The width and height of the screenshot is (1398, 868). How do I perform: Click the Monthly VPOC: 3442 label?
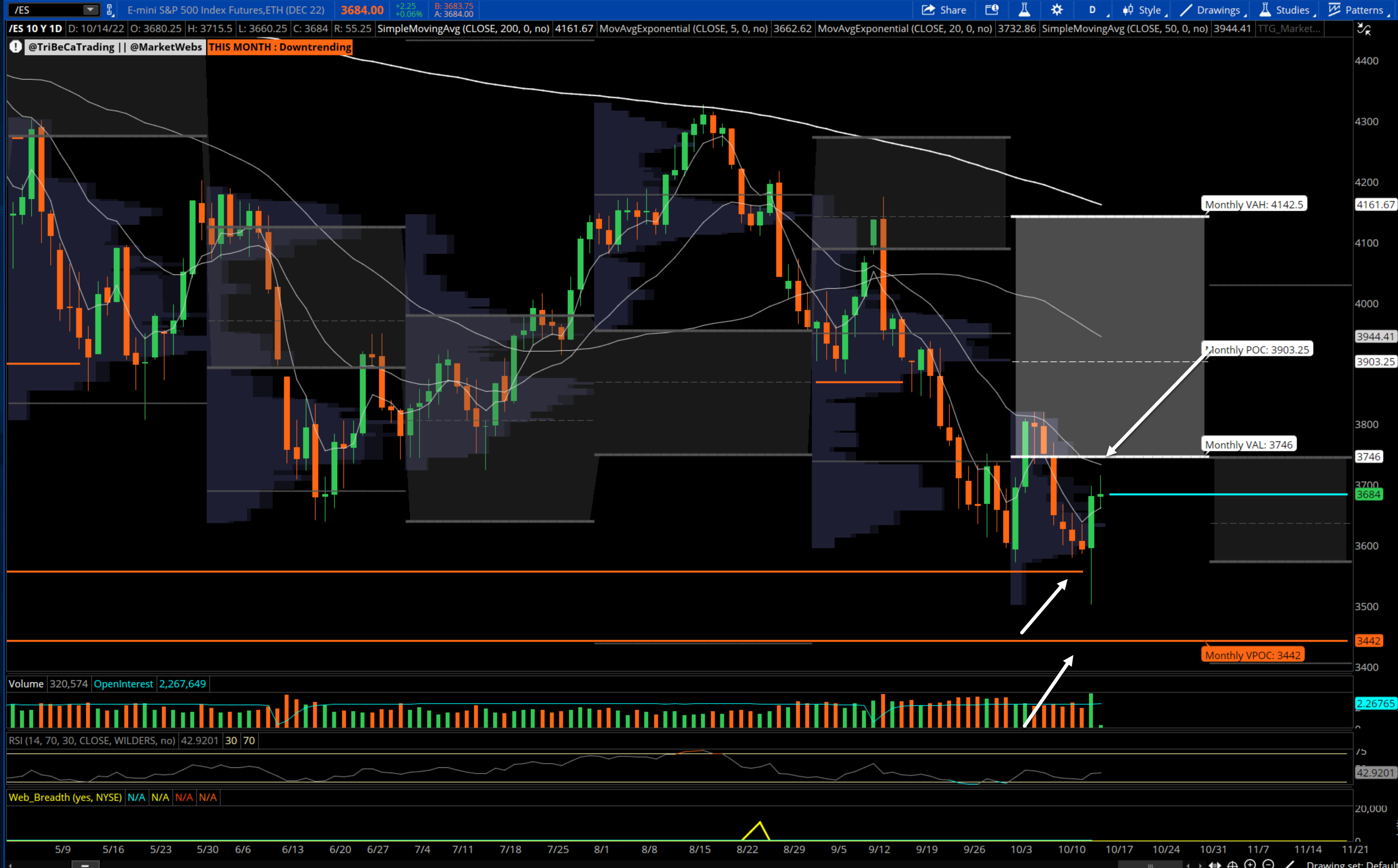click(x=1252, y=655)
